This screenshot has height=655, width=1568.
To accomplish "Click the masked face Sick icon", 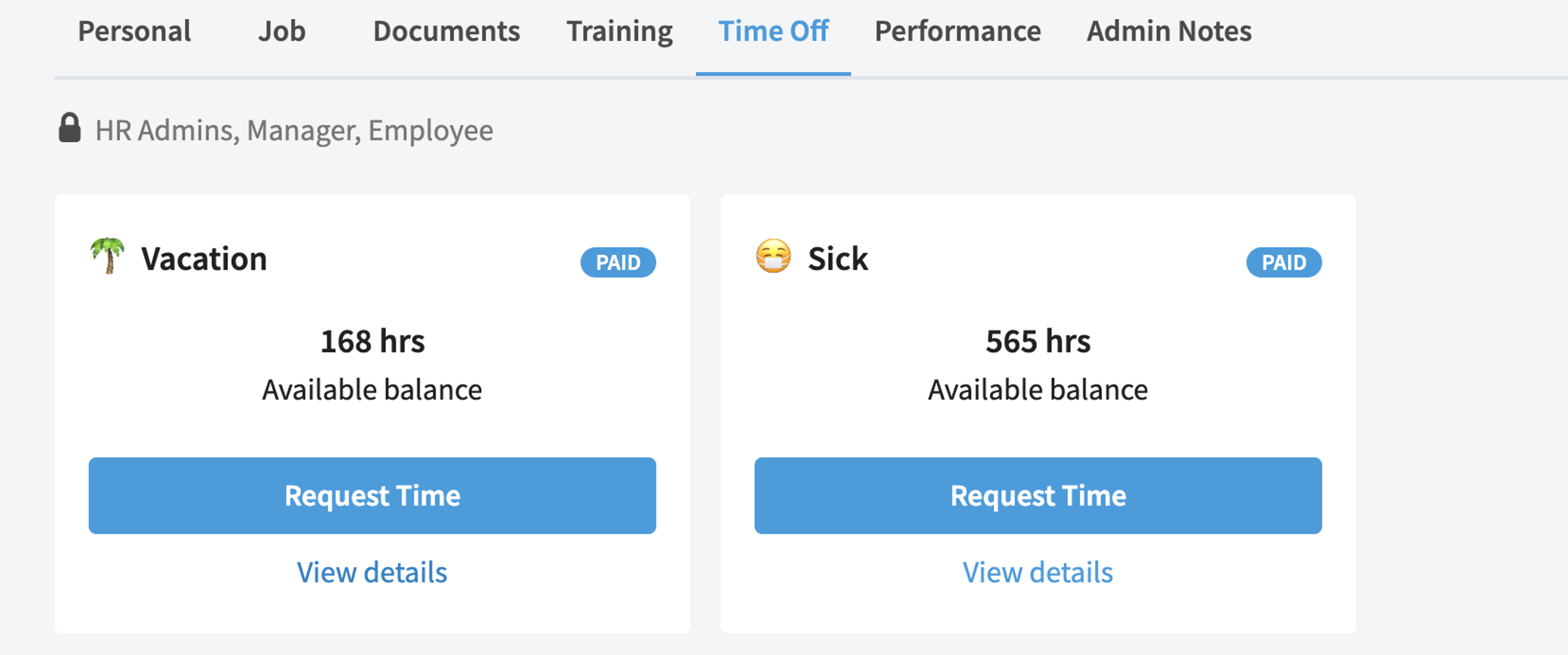I will click(773, 256).
